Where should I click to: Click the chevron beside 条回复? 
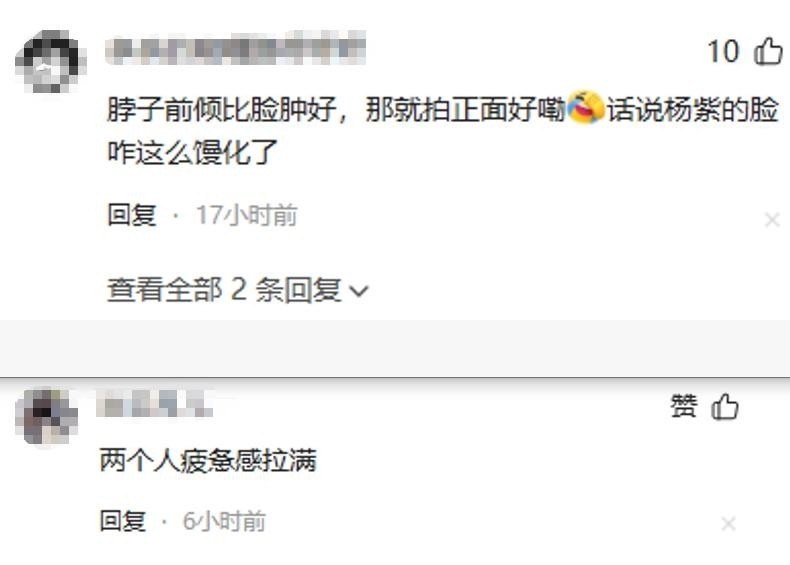pos(359,291)
